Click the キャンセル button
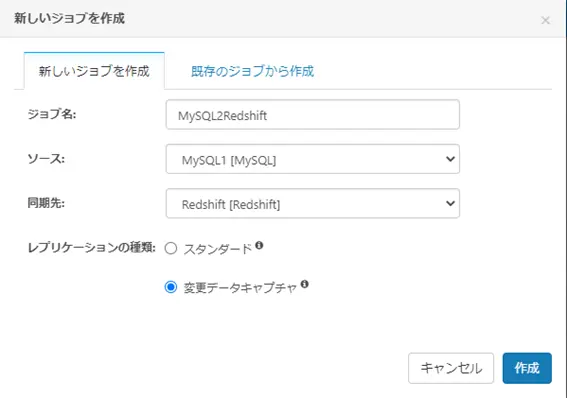This screenshot has height=398, width=567. click(451, 368)
